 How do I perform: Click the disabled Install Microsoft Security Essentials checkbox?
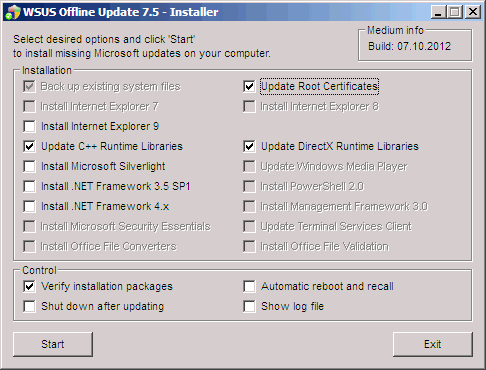[29, 227]
